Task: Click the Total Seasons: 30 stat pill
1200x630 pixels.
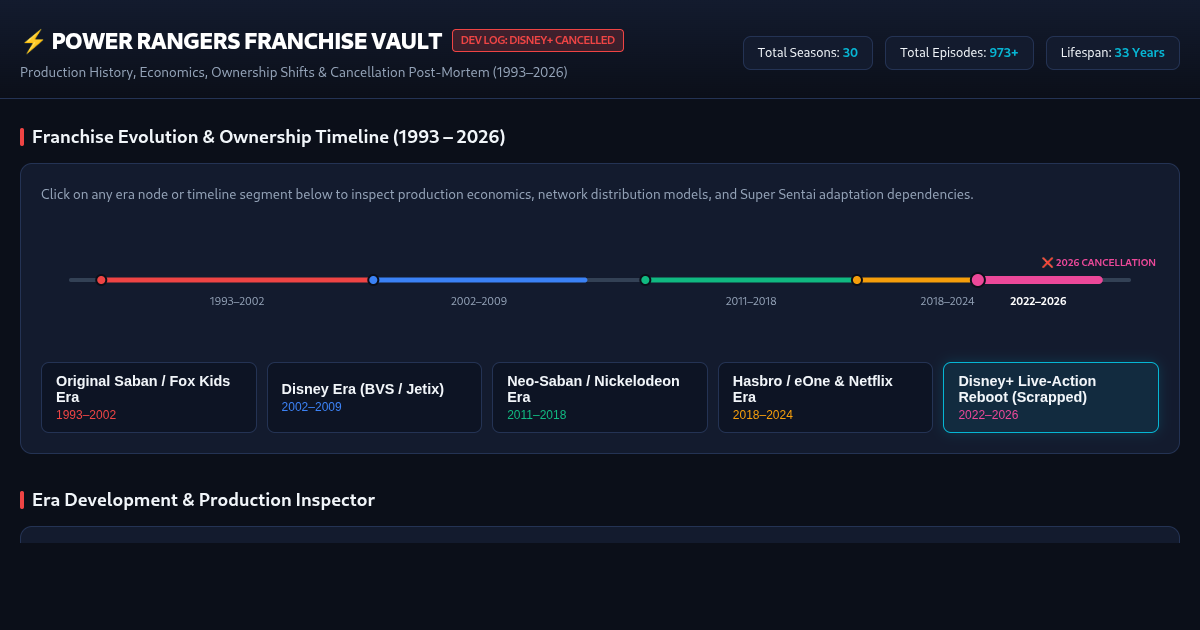Action: pyautogui.click(x=808, y=53)
